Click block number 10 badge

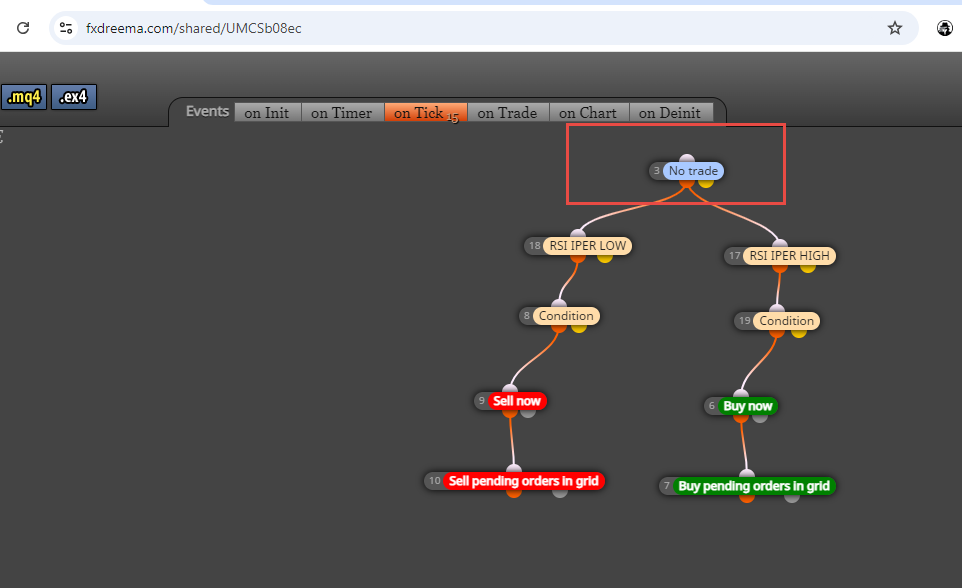[x=434, y=481]
